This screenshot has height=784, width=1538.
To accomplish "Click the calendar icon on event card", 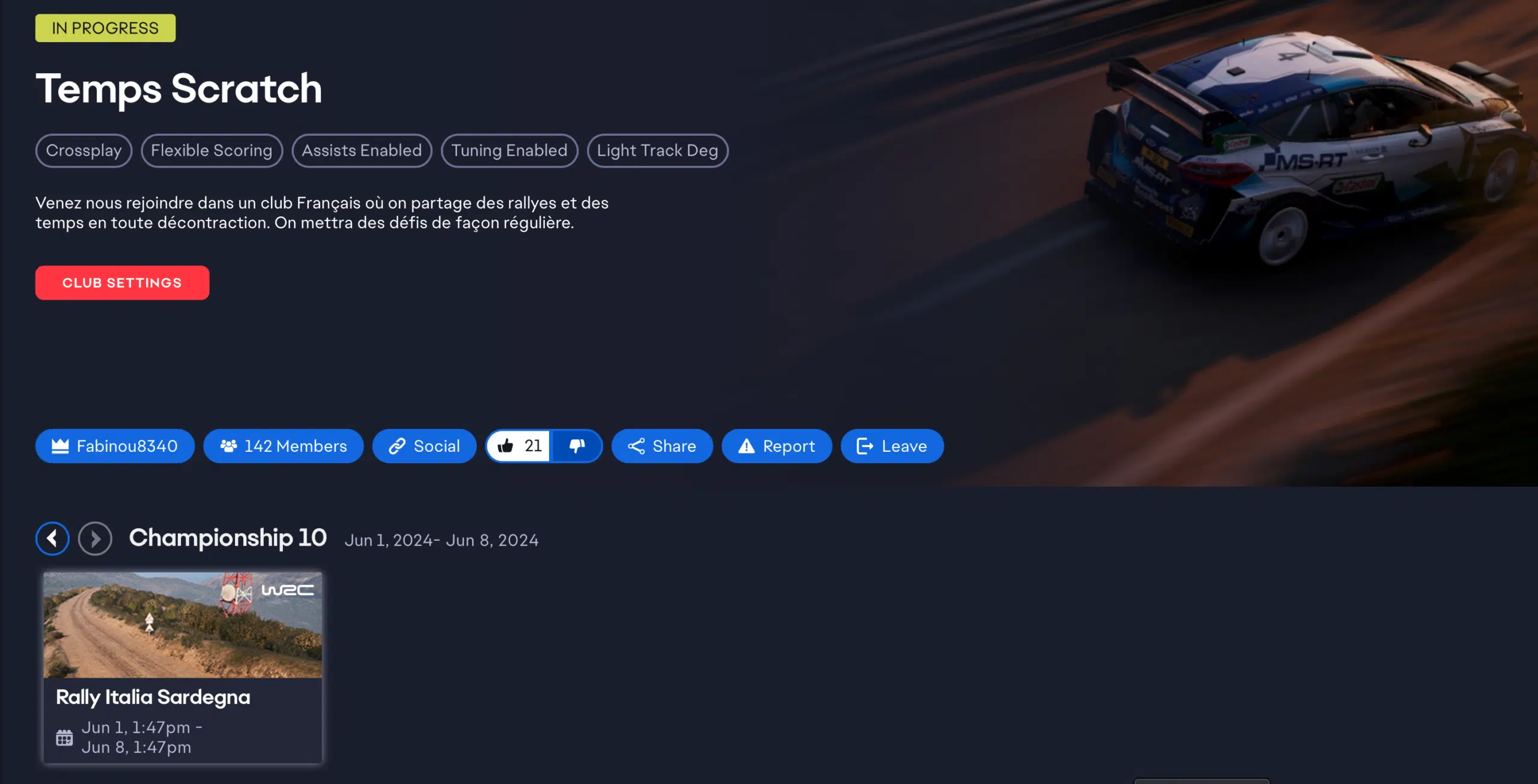I will (x=64, y=737).
